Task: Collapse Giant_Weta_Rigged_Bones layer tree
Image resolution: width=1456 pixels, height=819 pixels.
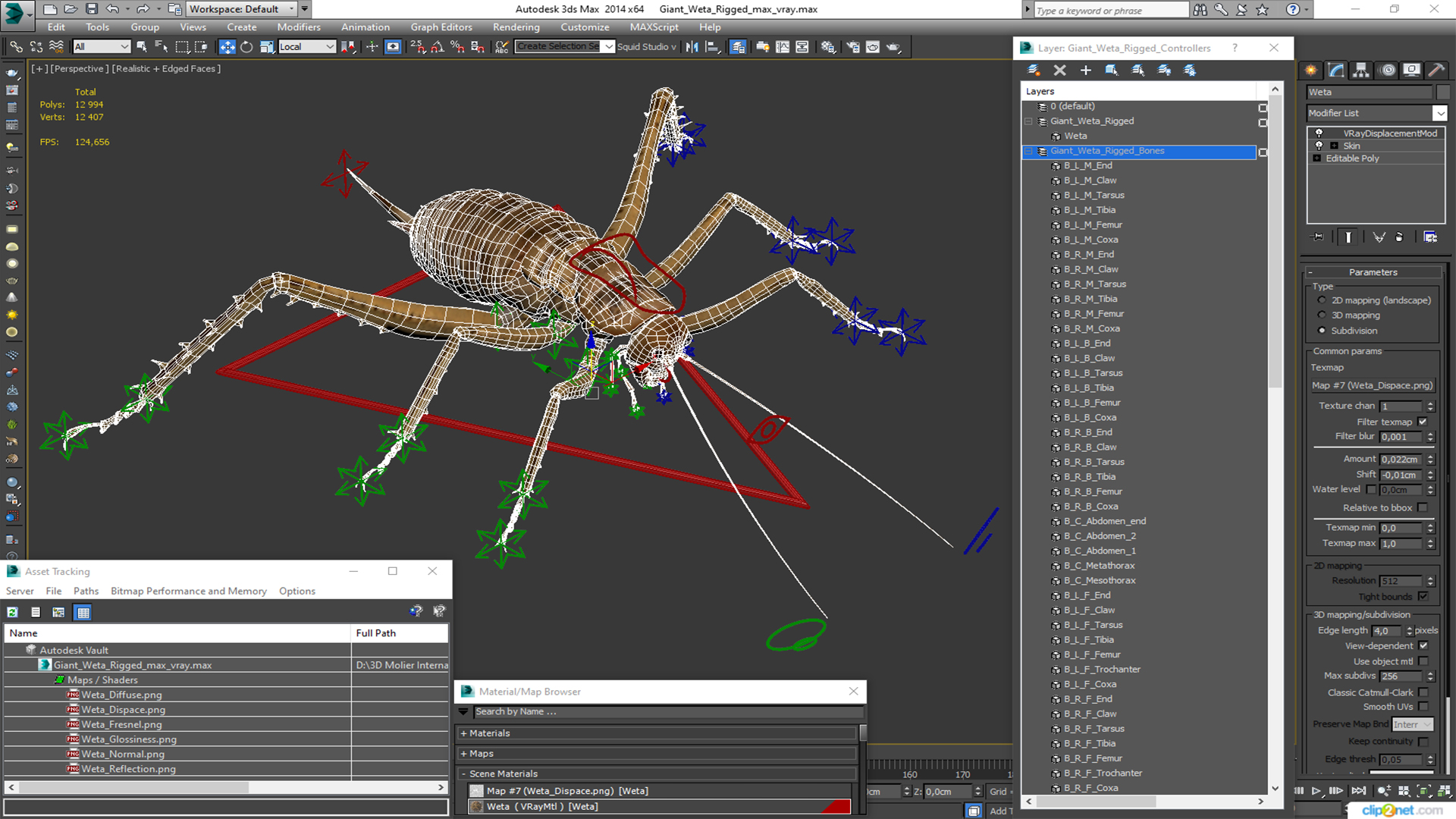Action: click(x=1028, y=151)
